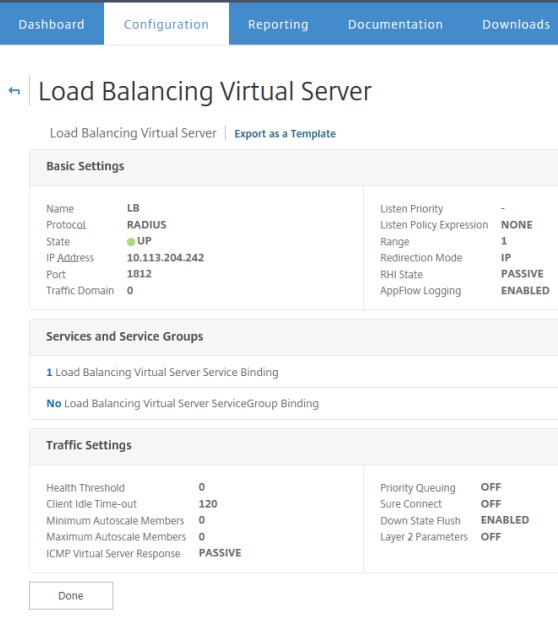Click the green UP state indicator dot

pyautogui.click(x=131, y=242)
